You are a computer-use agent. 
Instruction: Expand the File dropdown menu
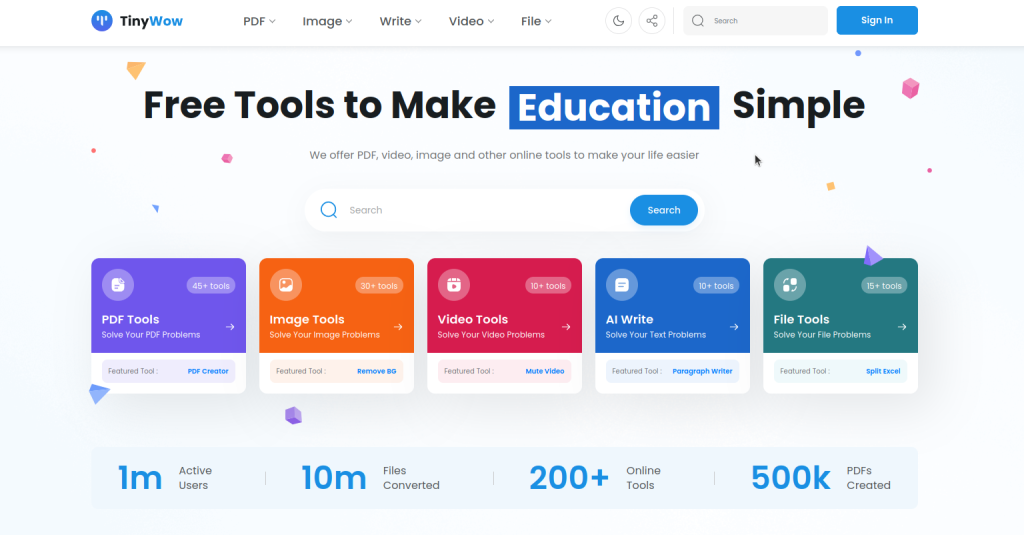coord(536,22)
